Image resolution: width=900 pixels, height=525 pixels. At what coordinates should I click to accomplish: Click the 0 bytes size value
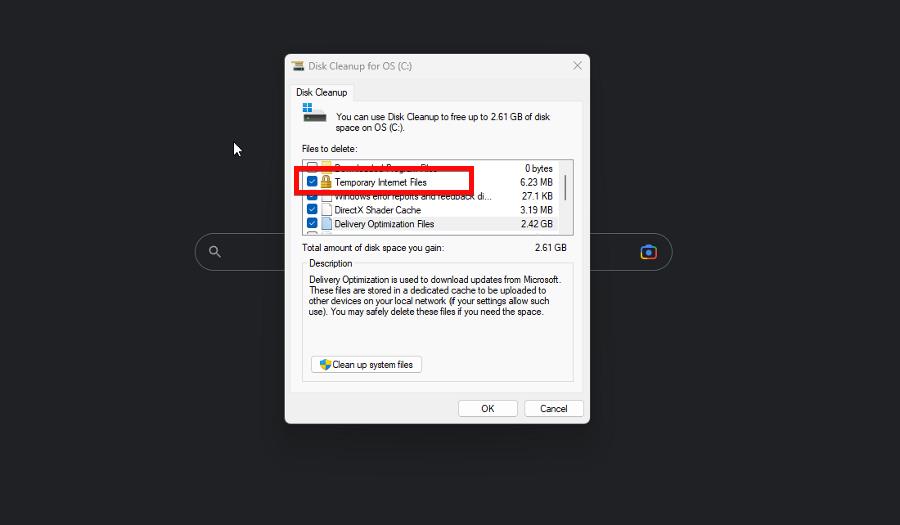(x=538, y=168)
